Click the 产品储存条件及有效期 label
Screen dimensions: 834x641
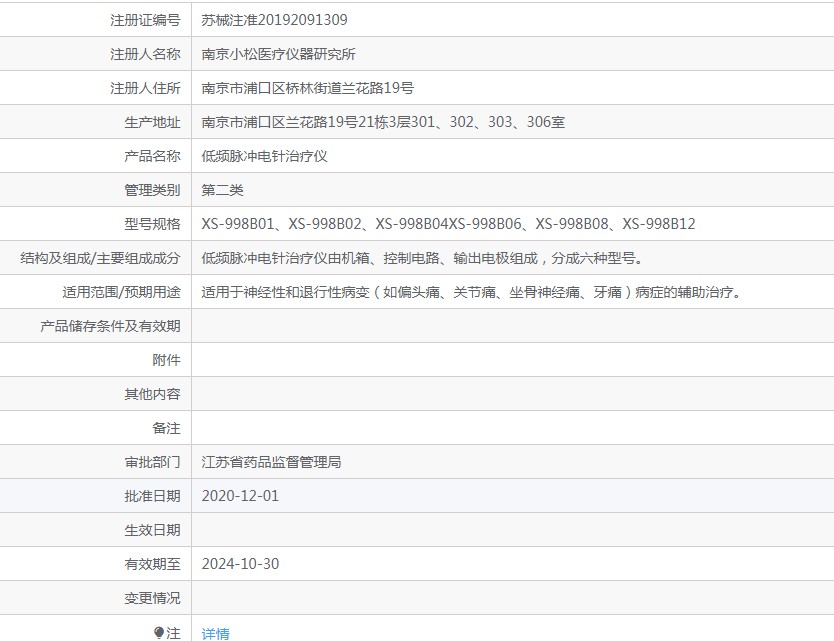click(110, 326)
